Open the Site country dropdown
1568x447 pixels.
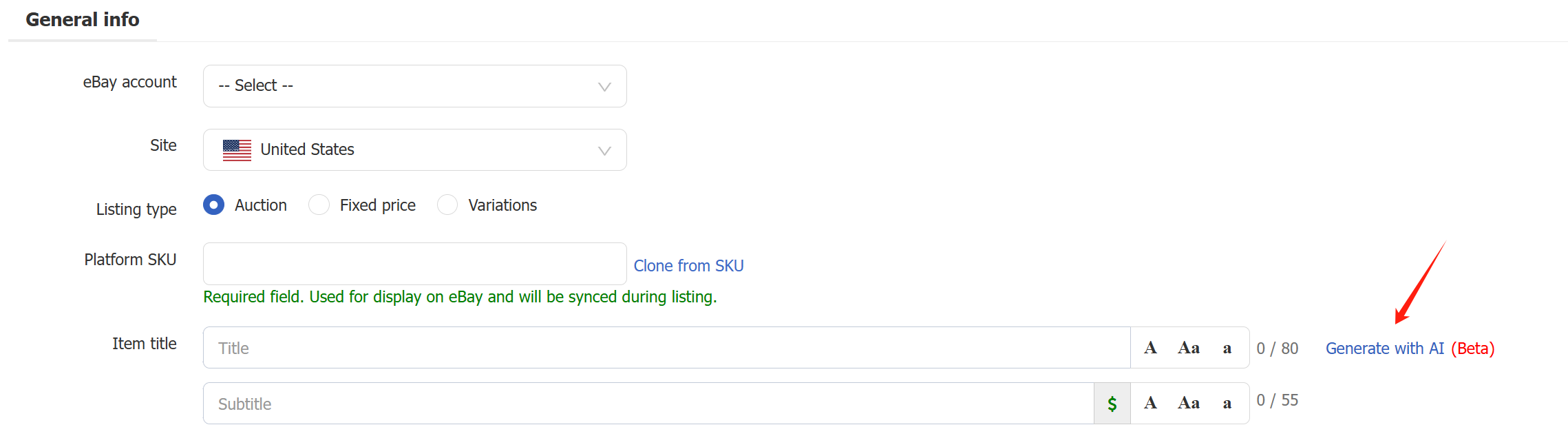415,150
